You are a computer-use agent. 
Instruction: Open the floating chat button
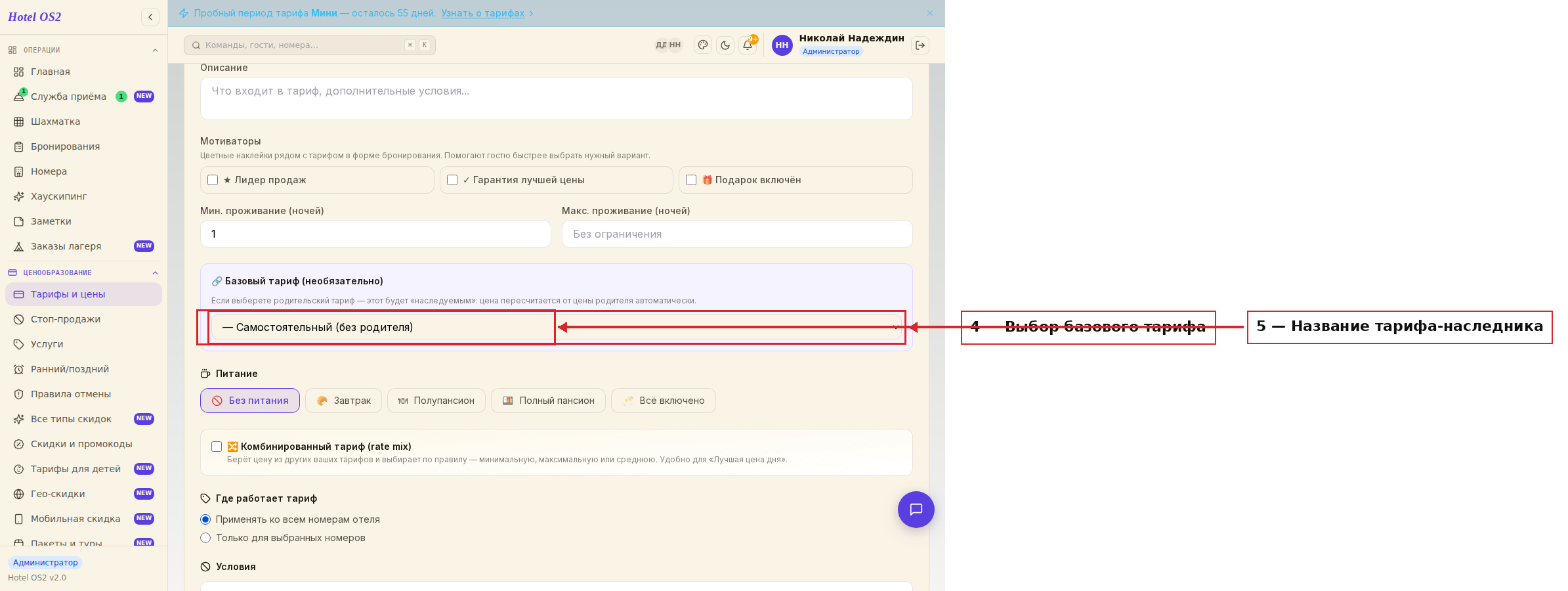tap(916, 510)
